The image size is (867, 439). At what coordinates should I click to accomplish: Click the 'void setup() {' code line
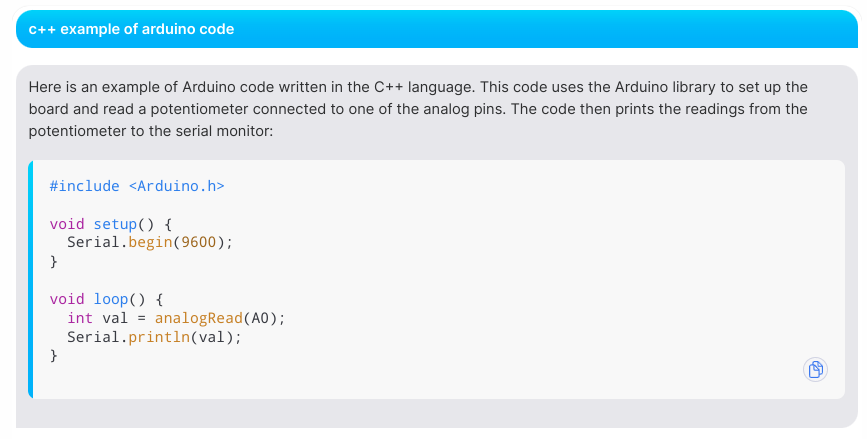click(111, 224)
